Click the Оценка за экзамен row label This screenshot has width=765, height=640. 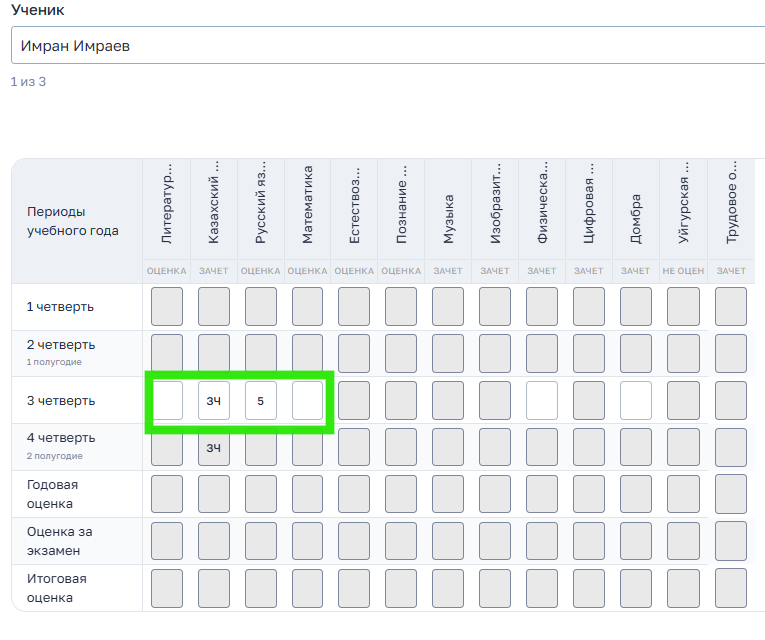(60, 541)
